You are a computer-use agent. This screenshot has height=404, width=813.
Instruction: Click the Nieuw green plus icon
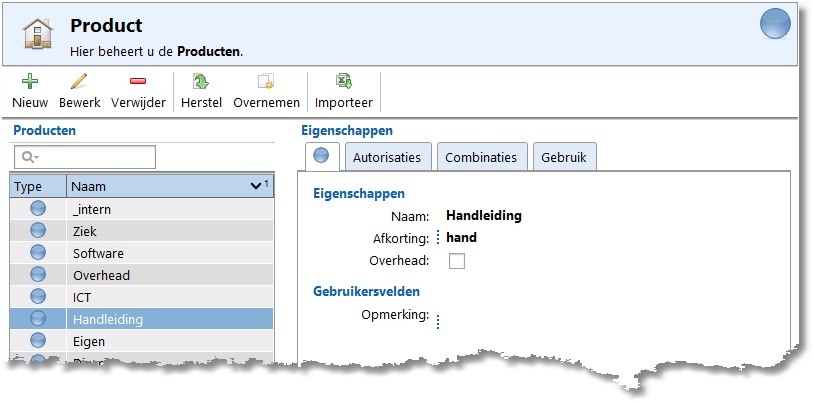[x=30, y=83]
